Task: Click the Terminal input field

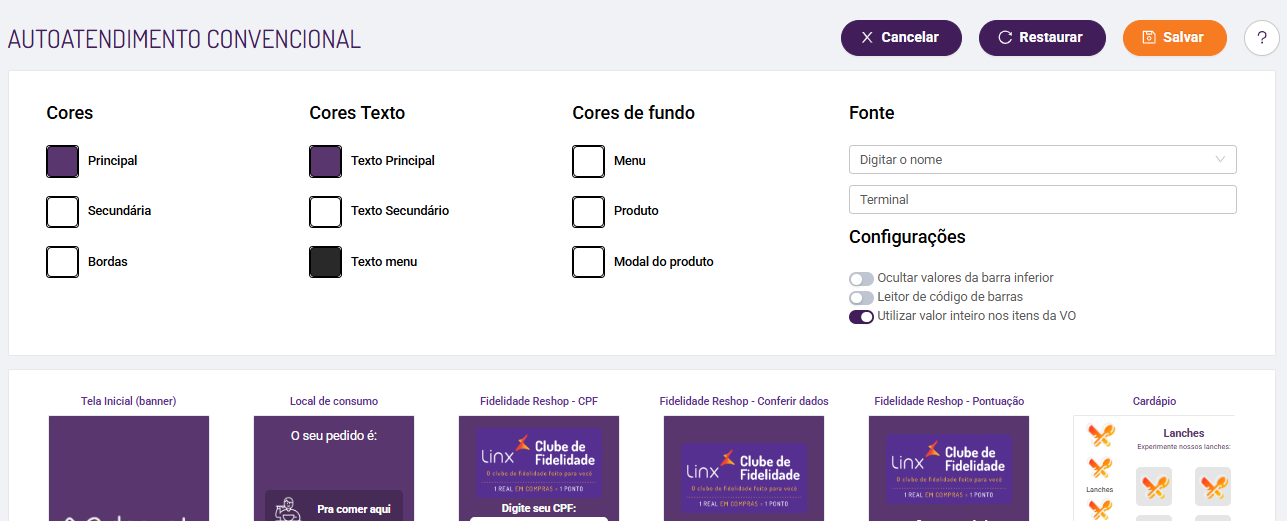Action: coord(1042,200)
